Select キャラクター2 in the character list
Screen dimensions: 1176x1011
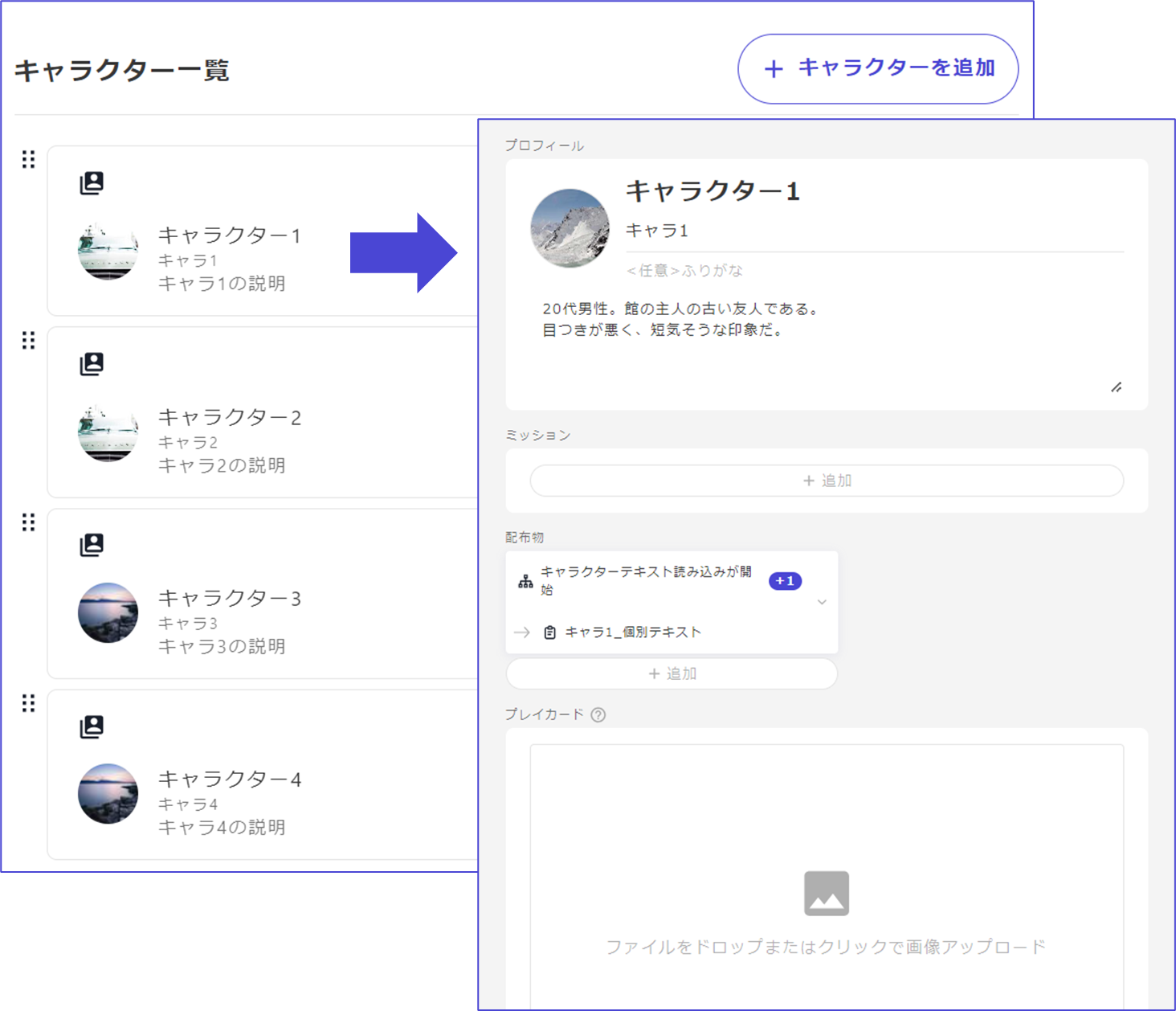tap(229, 418)
